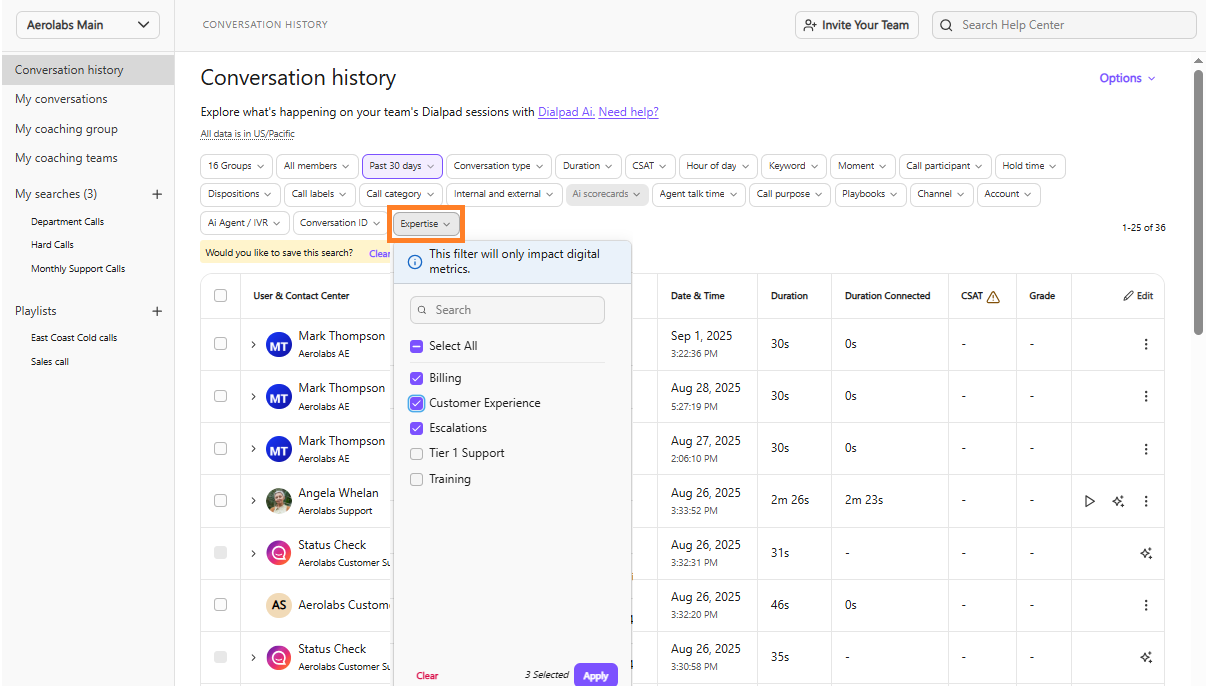
Task: Apply the selected Expertise filters
Action: pos(596,675)
